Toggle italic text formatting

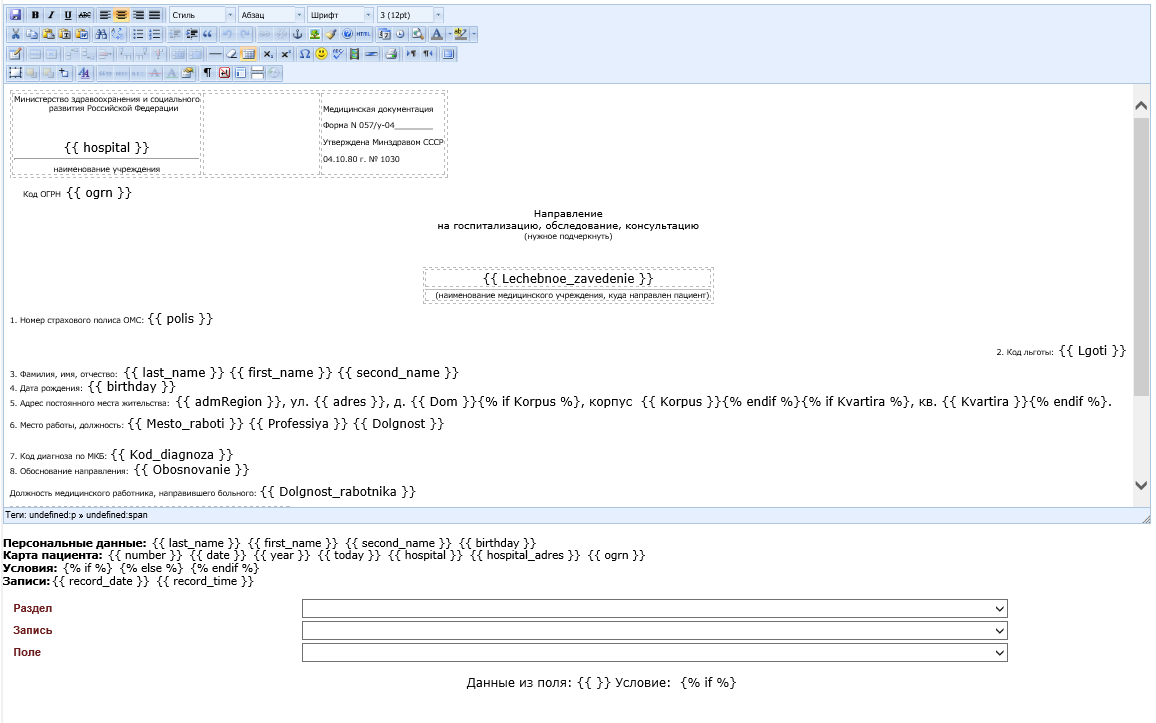[51, 15]
